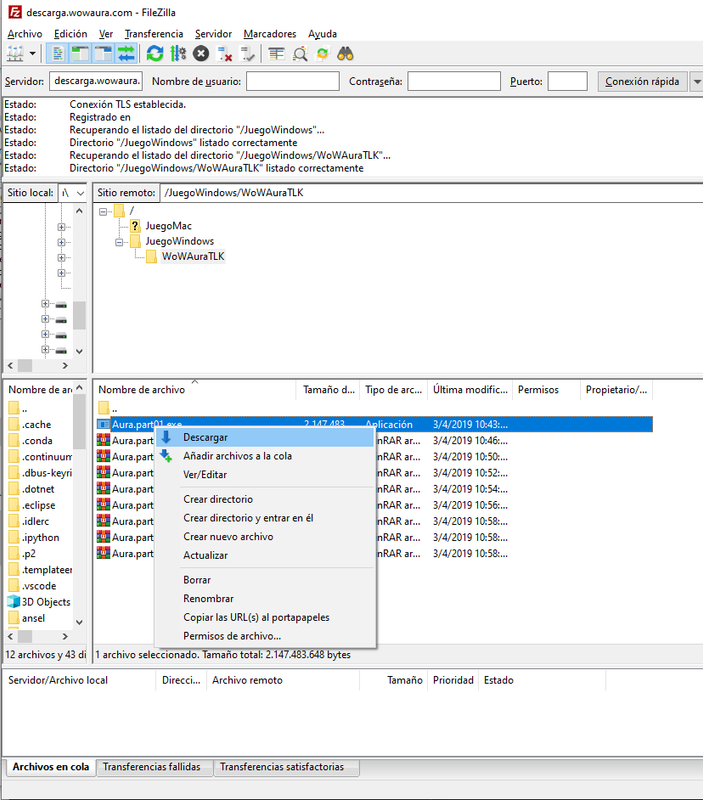
Task: Toggle the local directory tree view
Action: 80,54
